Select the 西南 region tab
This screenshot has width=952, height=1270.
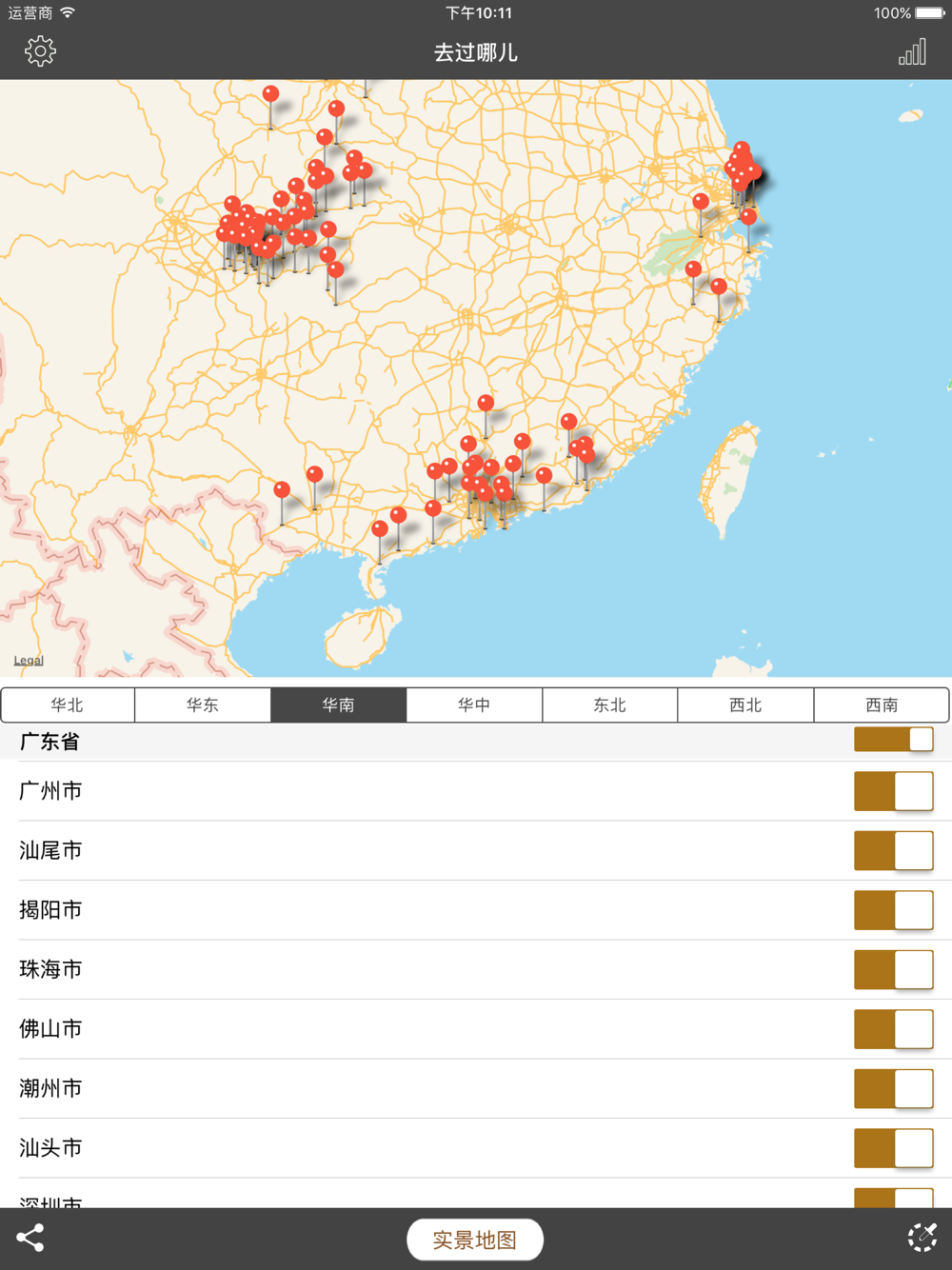pyautogui.click(x=882, y=705)
